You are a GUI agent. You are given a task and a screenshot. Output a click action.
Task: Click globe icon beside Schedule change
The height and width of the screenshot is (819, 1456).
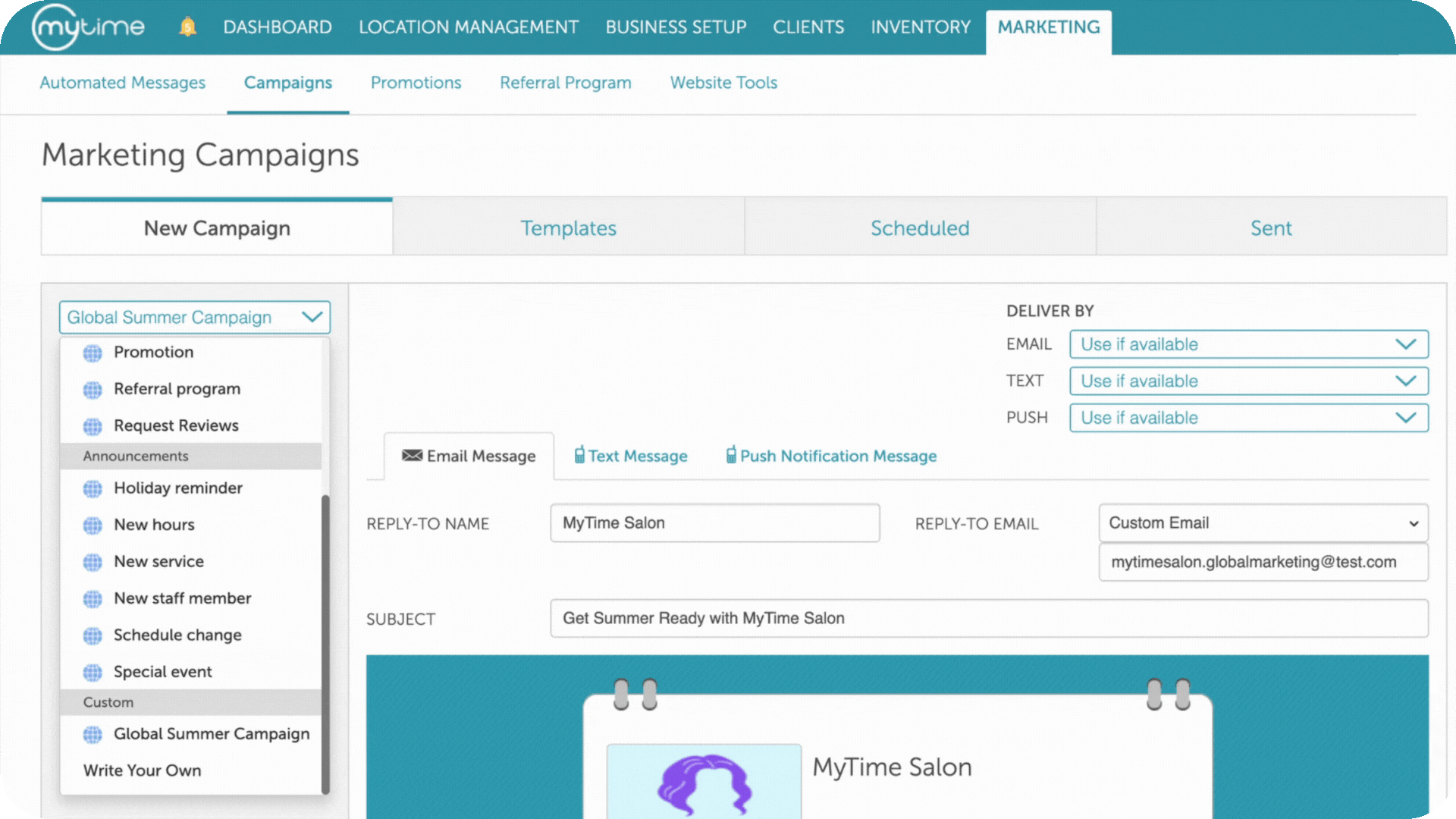93,635
